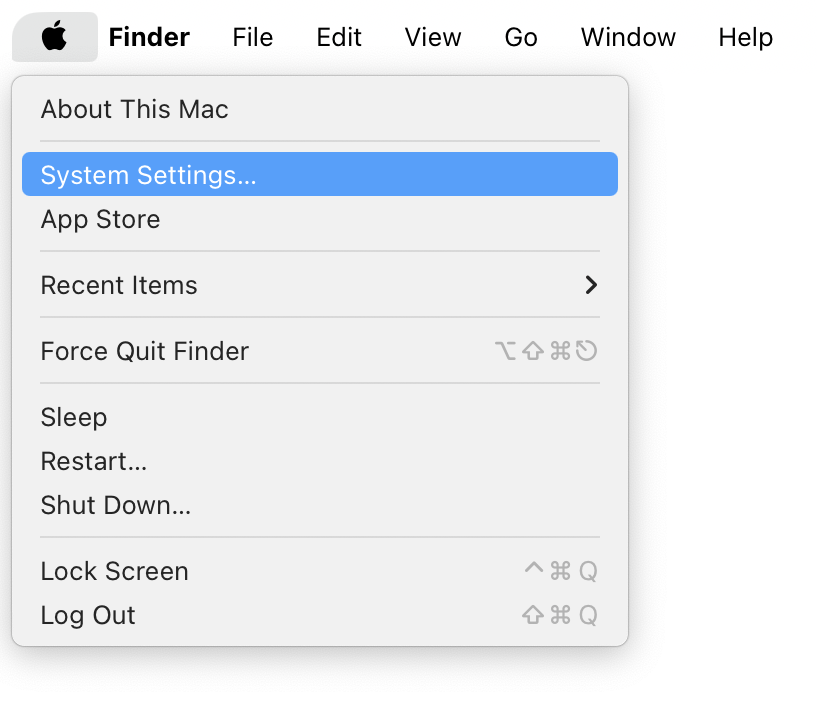Open the Window menu

point(628,38)
